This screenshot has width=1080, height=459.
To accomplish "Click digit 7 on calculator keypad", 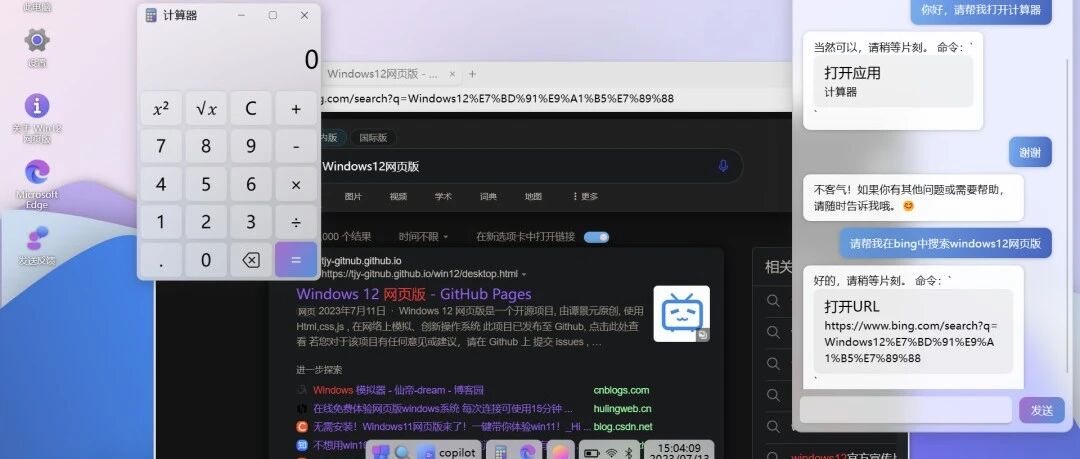I will point(161,146).
